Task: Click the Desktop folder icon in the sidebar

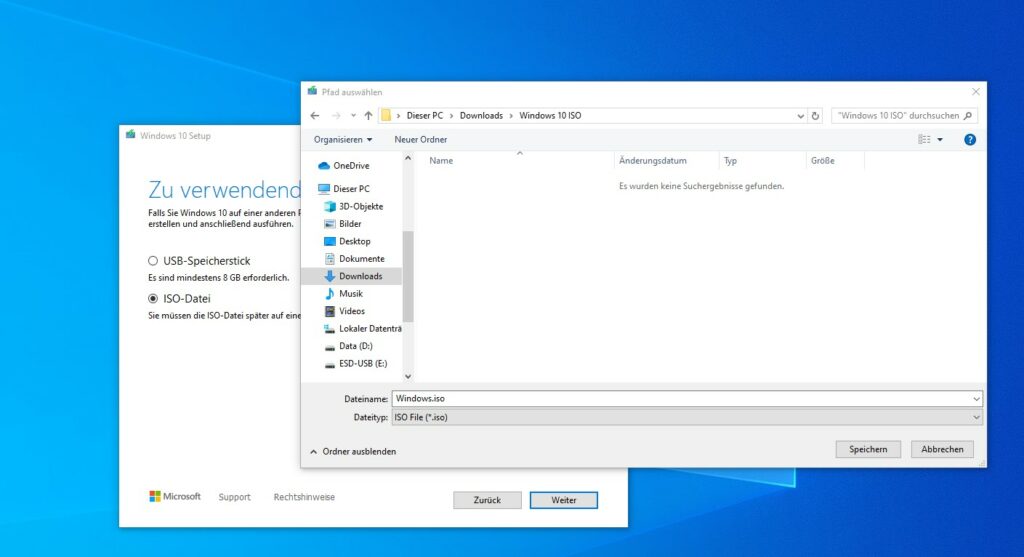Action: [x=330, y=242]
